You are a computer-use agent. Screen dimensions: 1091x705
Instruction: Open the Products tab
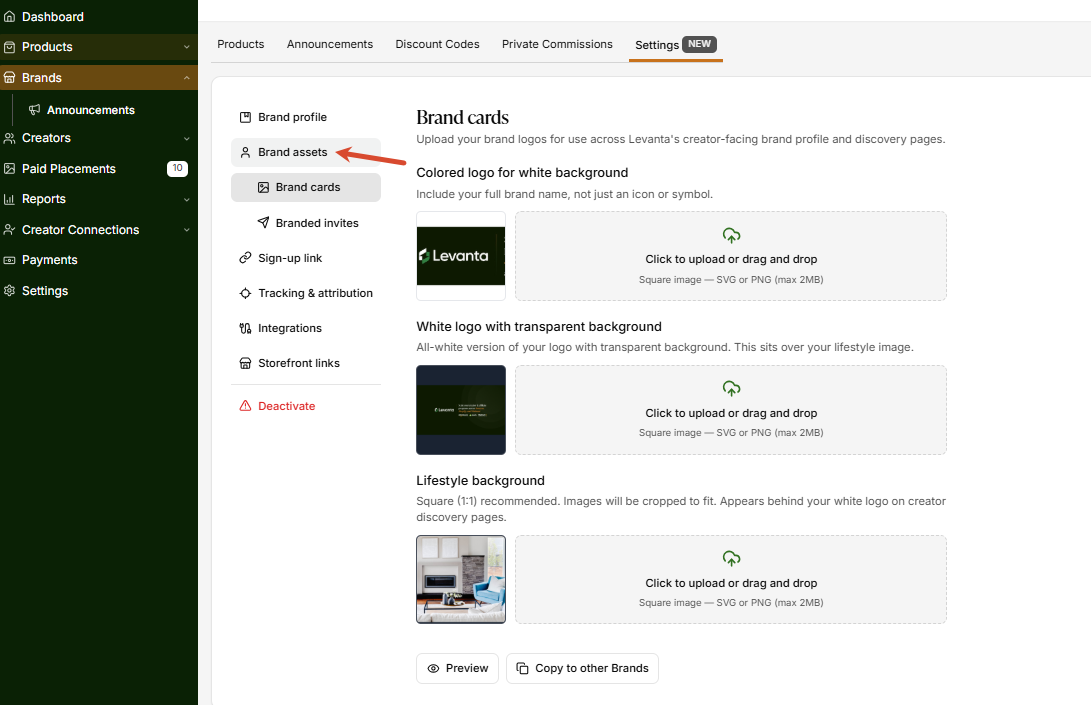241,44
